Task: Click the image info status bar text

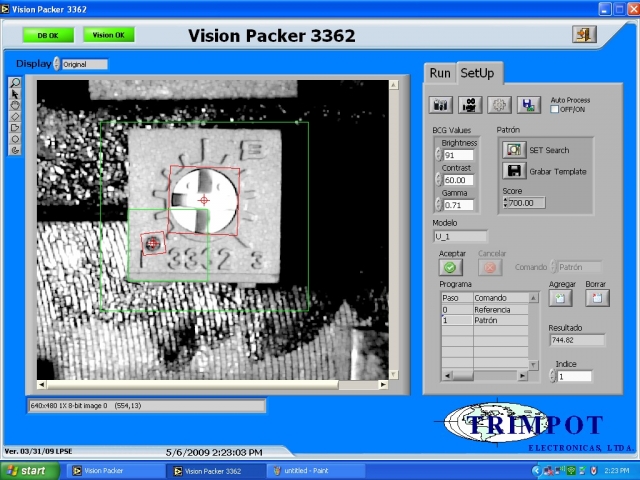Action: click(86, 406)
